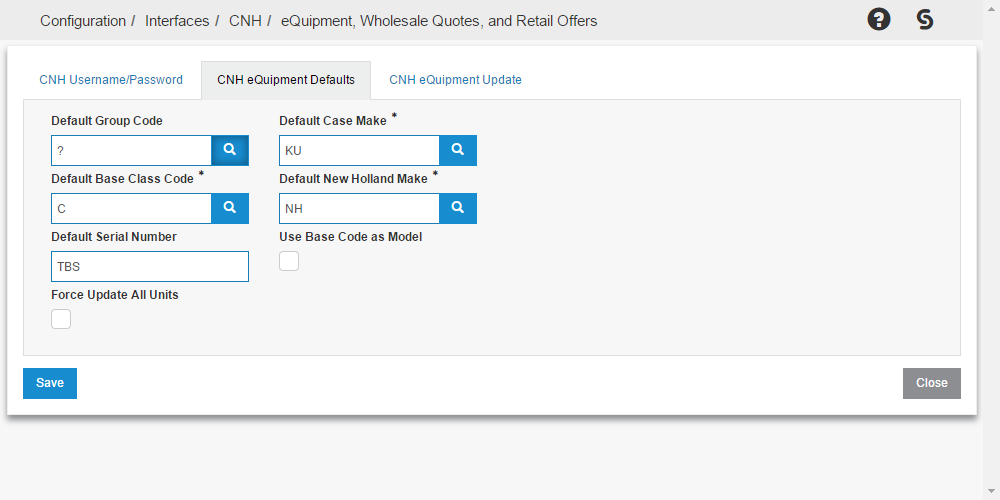Open the CNH eQuipment Update tab

point(455,80)
